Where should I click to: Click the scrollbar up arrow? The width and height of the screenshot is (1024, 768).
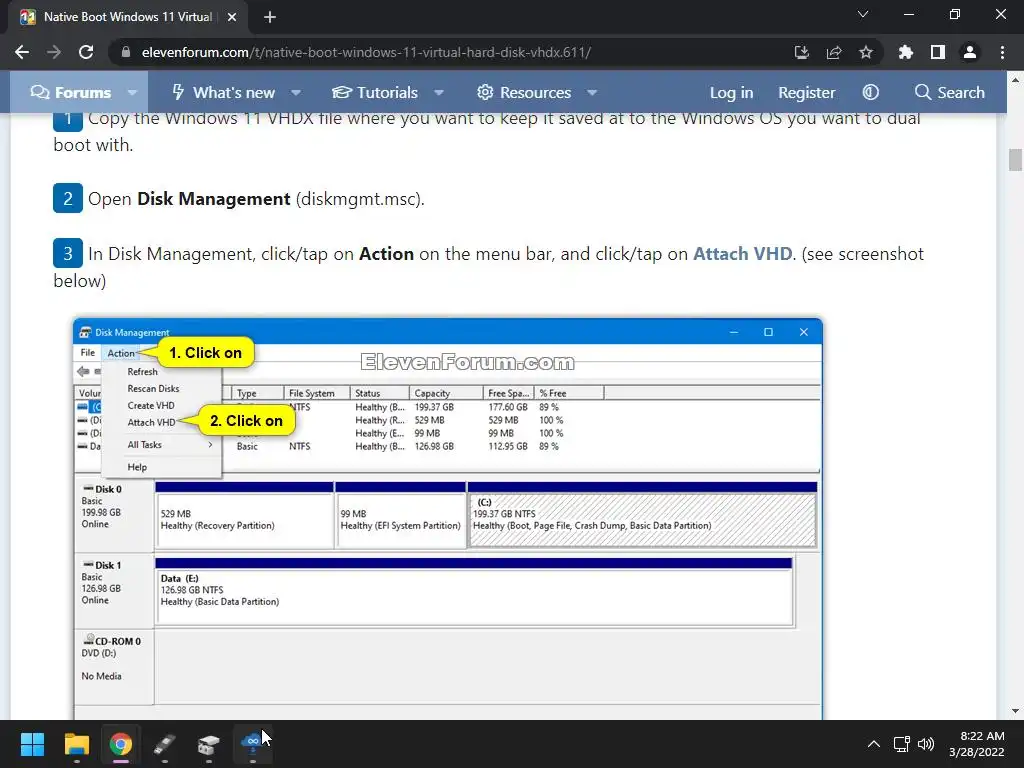click(1015, 80)
